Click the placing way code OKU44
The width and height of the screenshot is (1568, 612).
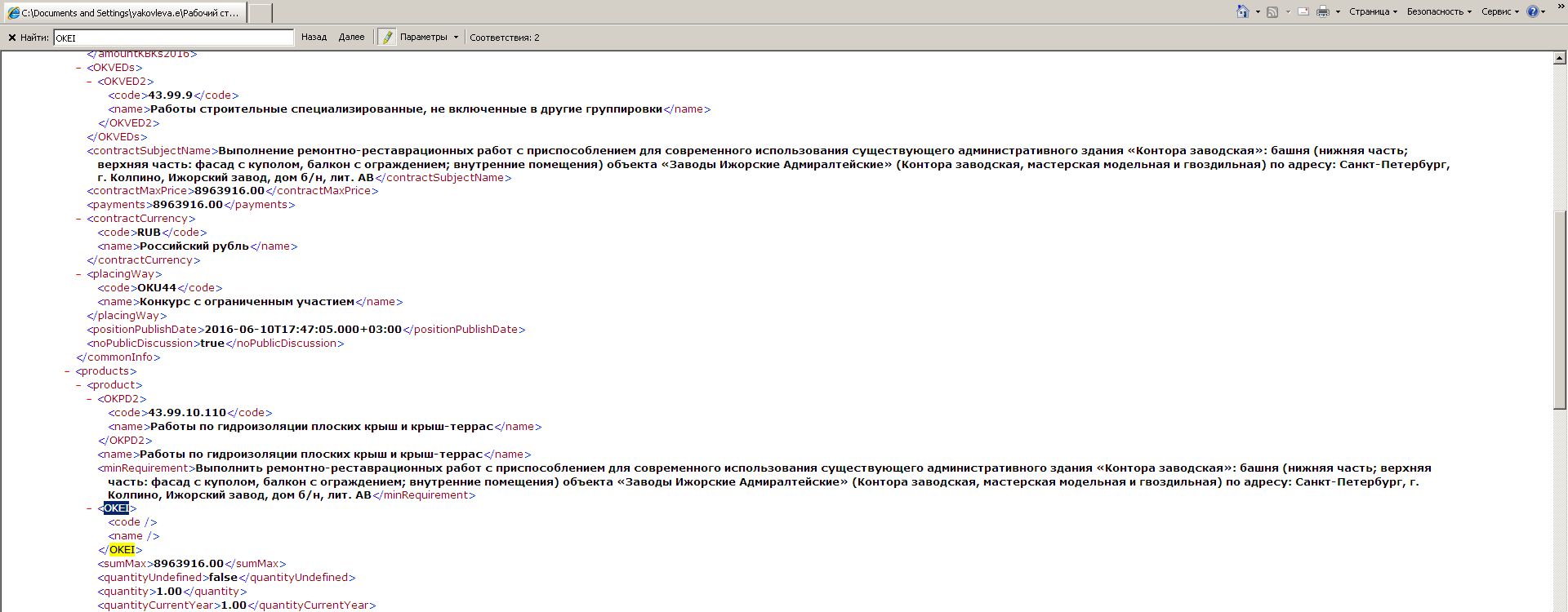click(x=157, y=288)
